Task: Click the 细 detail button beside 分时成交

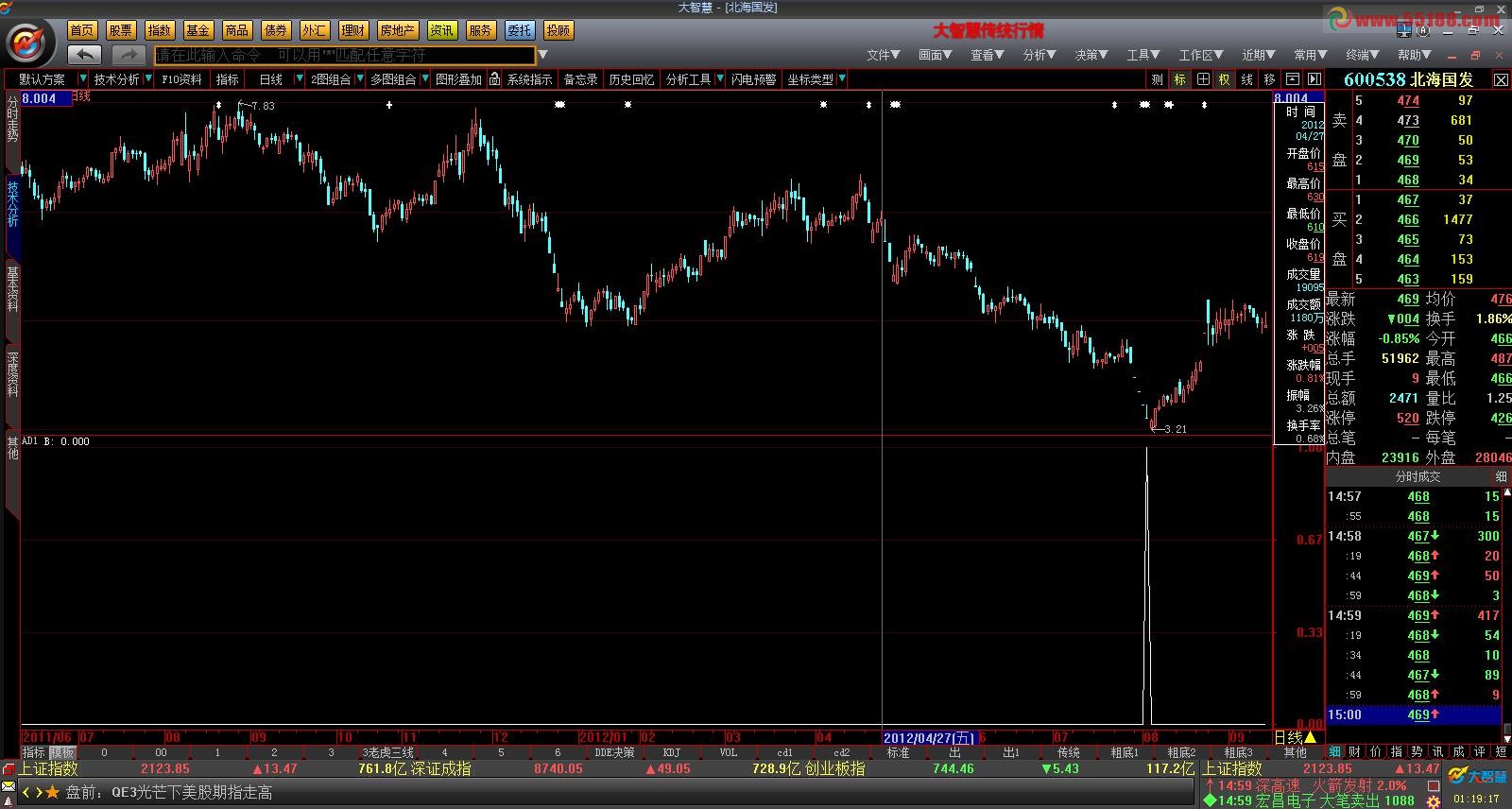Action: pyautogui.click(x=1501, y=477)
